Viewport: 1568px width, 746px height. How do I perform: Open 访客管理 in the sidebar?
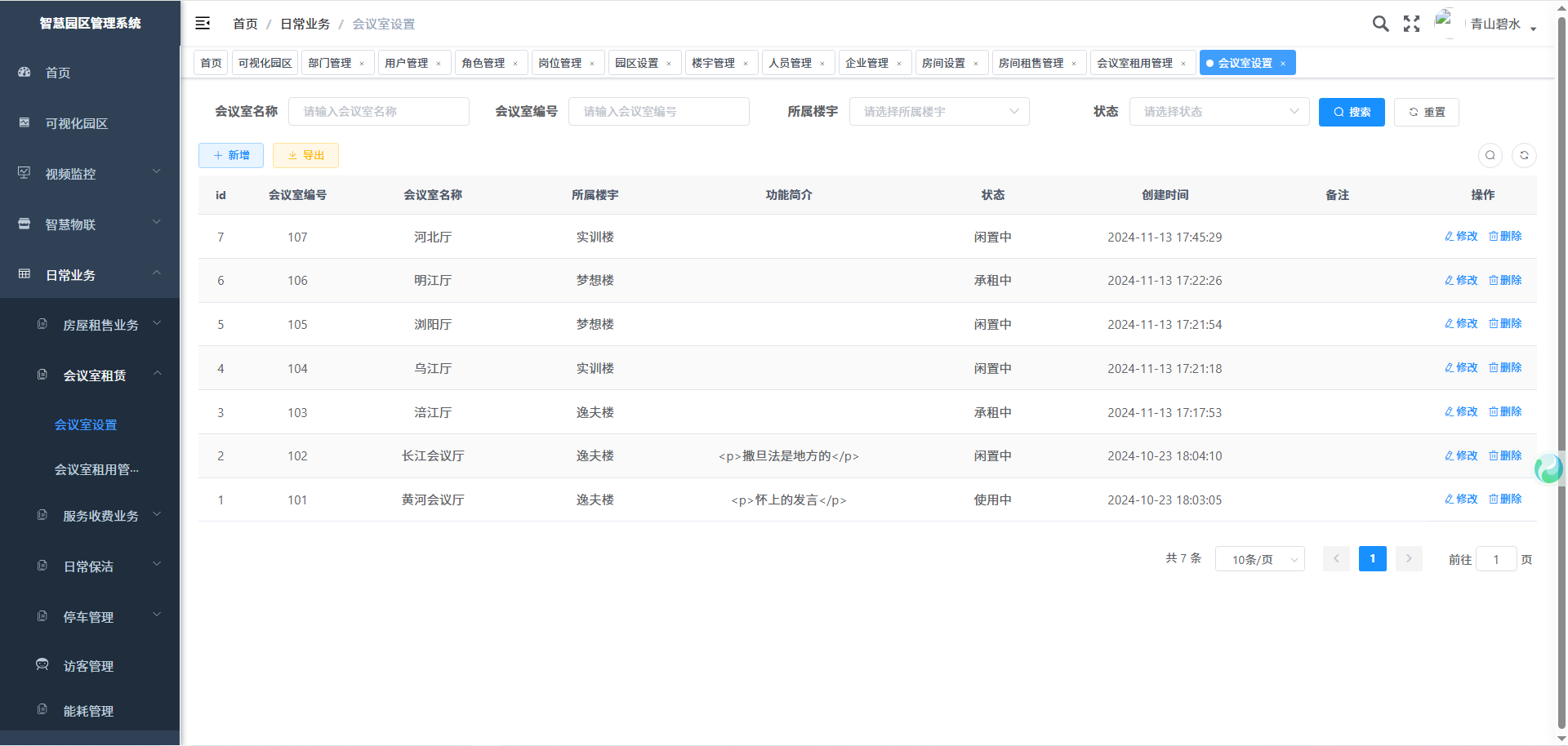pos(88,666)
